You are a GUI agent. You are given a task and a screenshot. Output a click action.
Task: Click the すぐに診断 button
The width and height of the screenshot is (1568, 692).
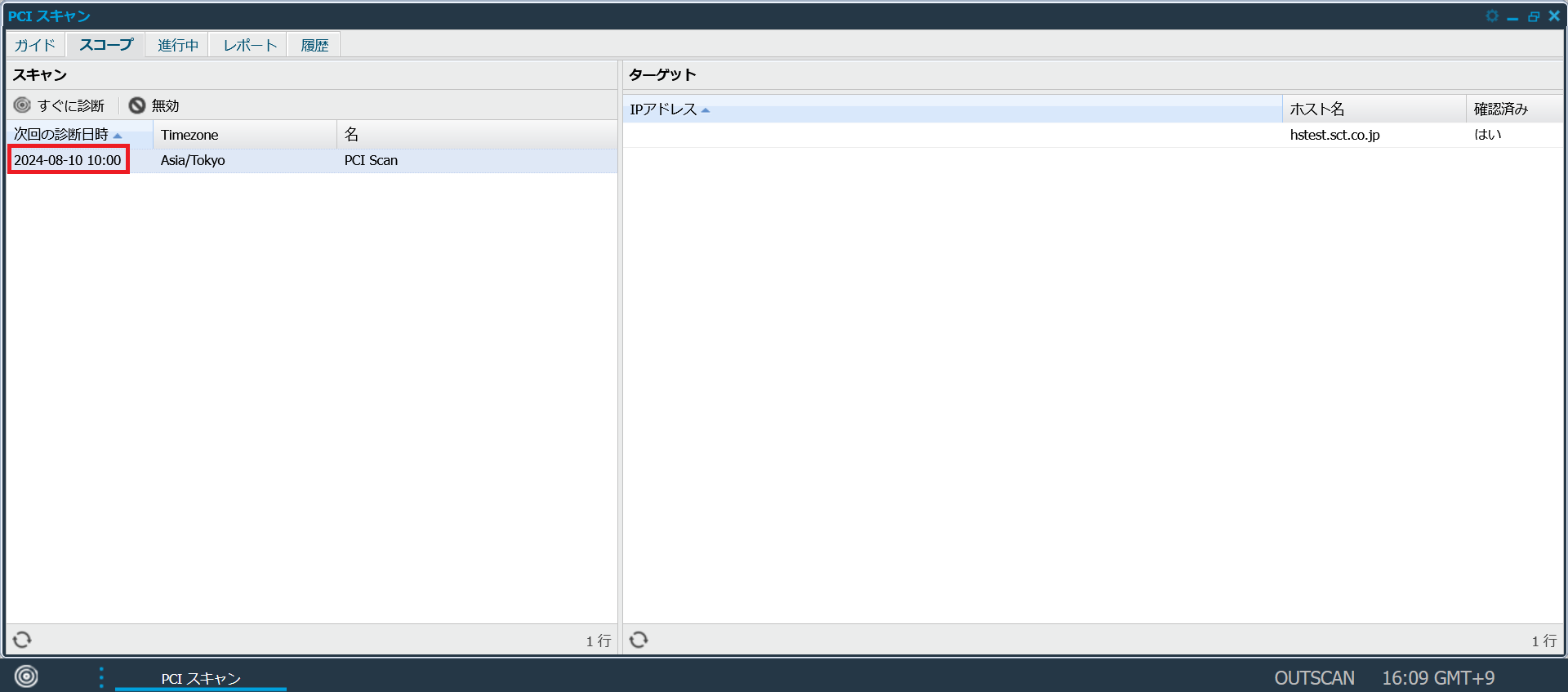60,105
